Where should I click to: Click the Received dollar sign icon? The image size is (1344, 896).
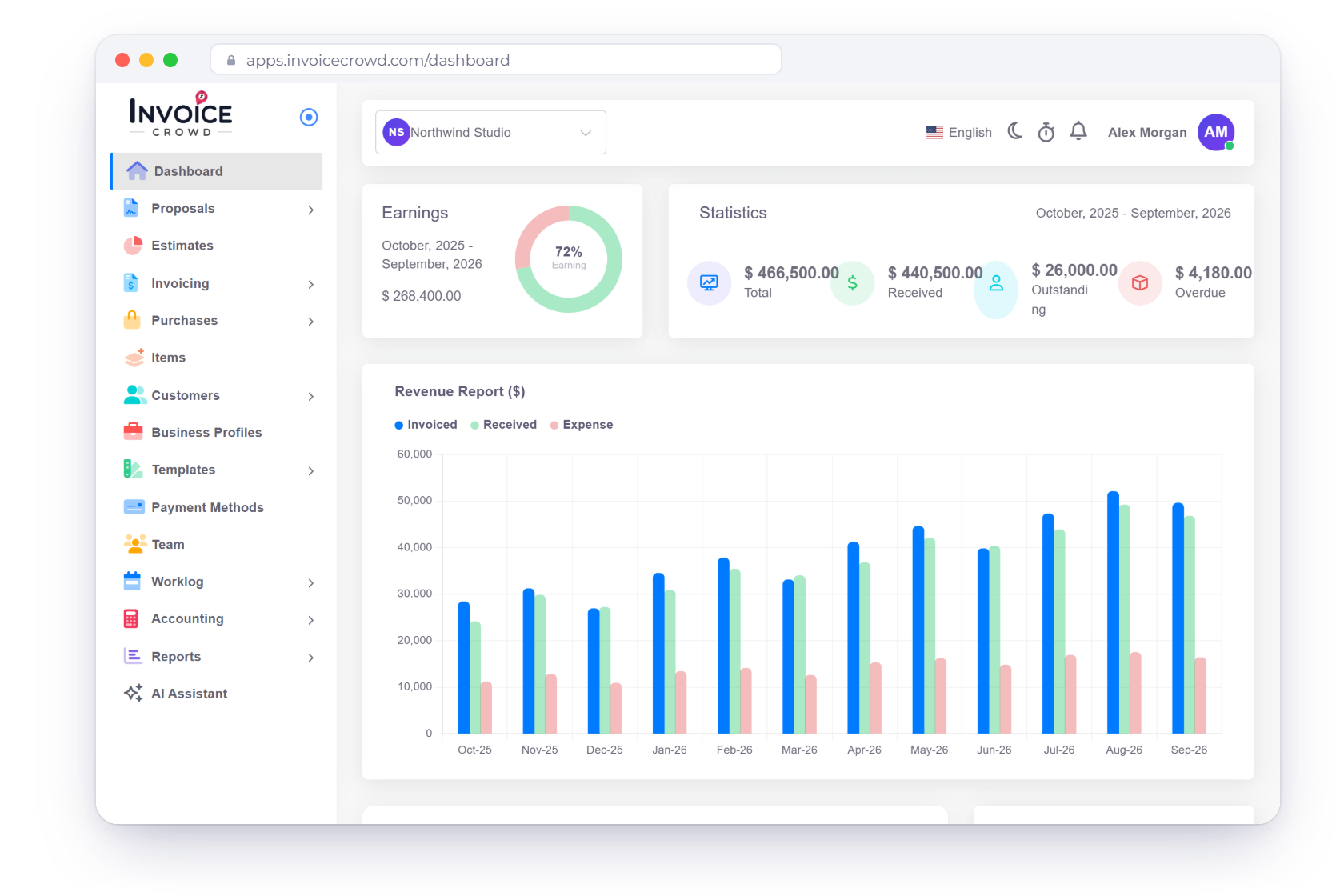[852, 282]
